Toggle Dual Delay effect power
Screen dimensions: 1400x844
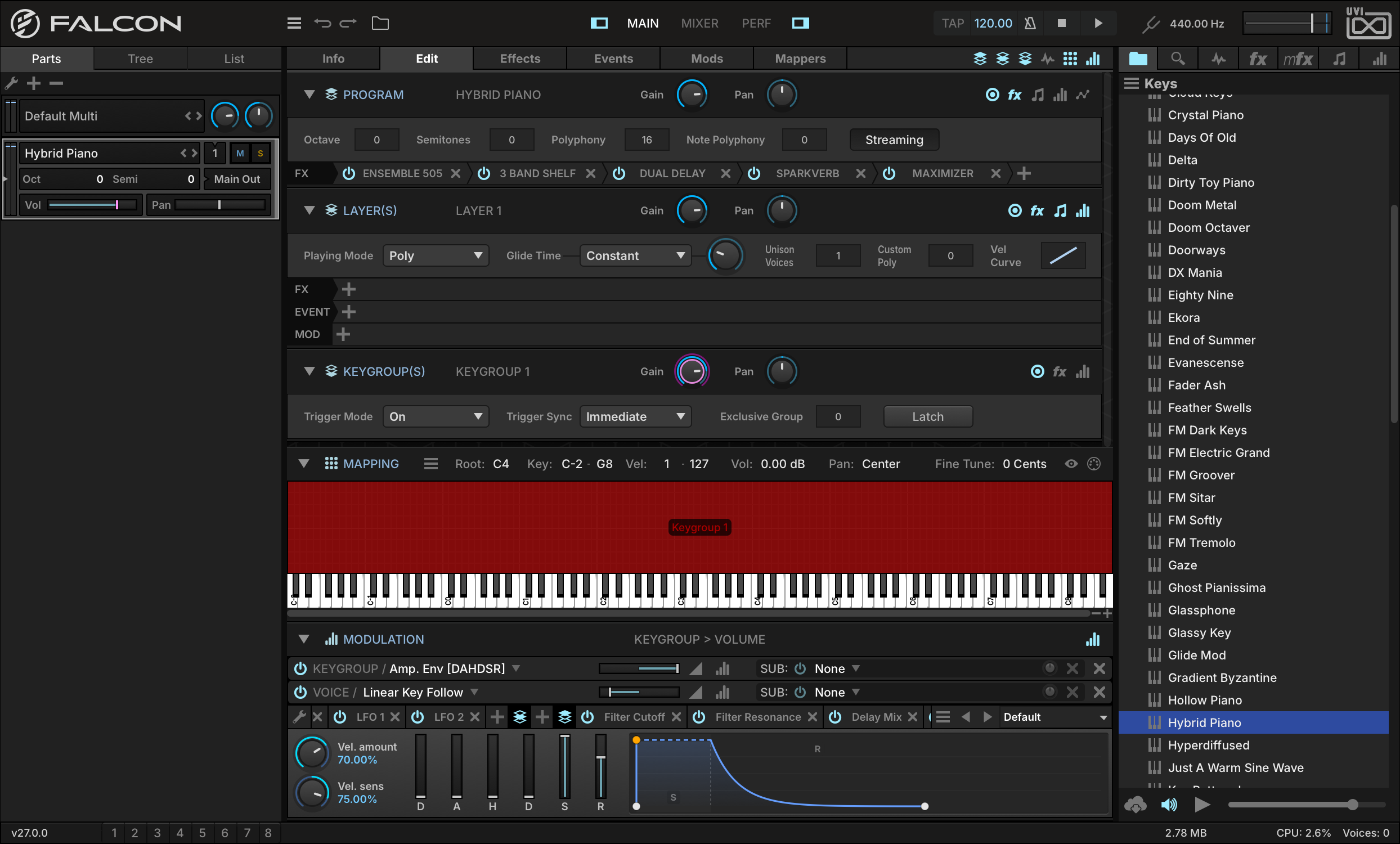point(620,173)
